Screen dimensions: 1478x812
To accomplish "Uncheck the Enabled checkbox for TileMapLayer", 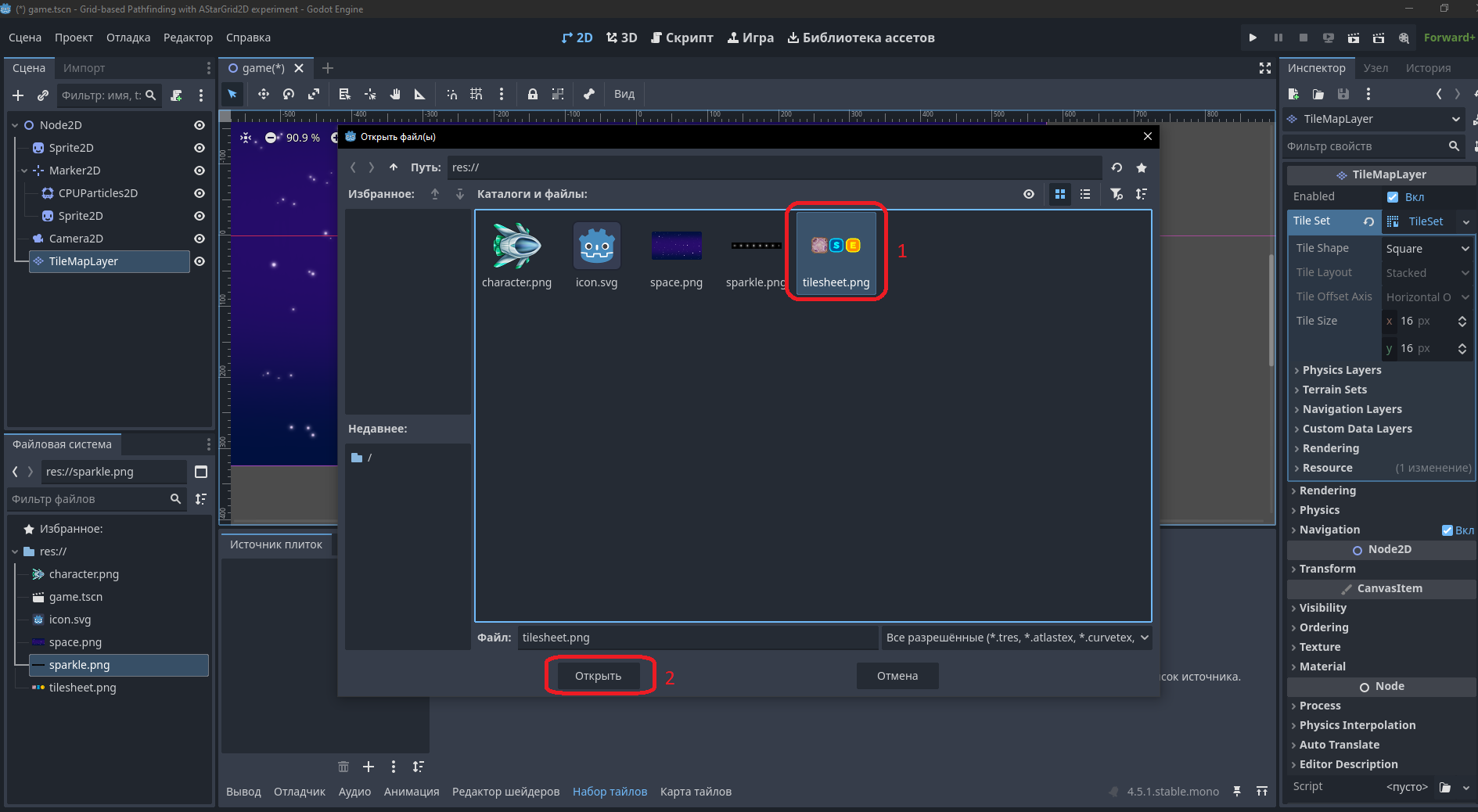I will (1393, 197).
